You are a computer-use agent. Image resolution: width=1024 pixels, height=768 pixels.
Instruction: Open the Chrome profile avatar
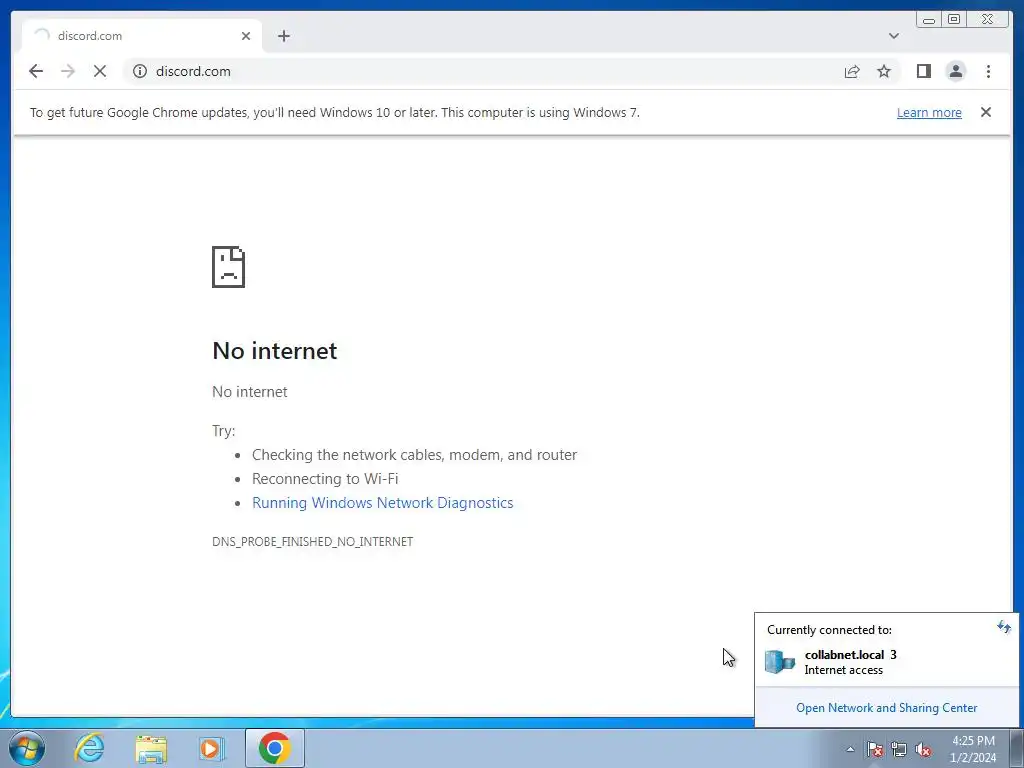[x=955, y=71]
